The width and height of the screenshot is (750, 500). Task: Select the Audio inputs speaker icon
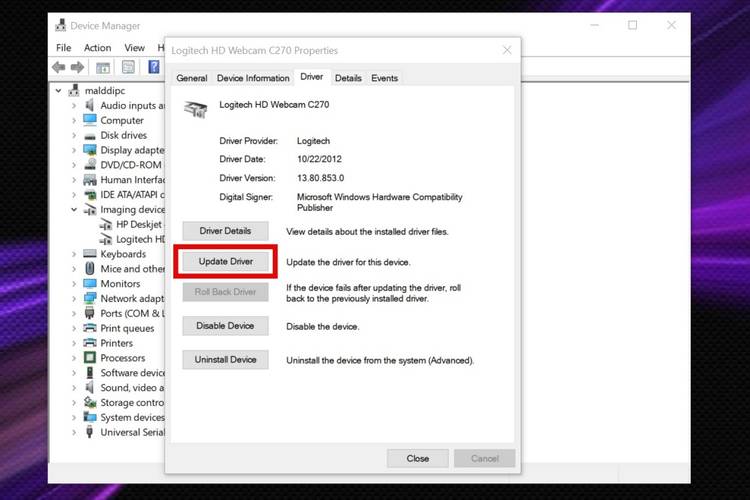(x=89, y=105)
